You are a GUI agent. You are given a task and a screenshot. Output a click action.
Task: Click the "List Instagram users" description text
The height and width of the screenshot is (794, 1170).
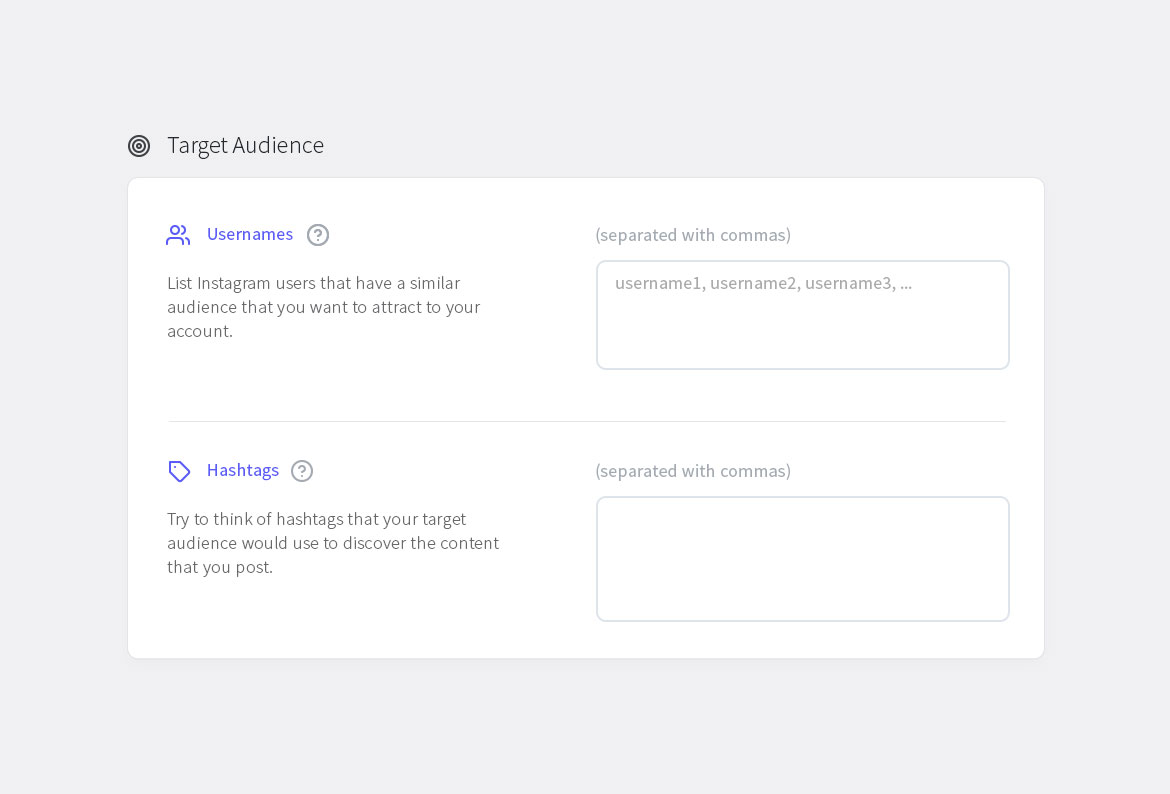[324, 307]
